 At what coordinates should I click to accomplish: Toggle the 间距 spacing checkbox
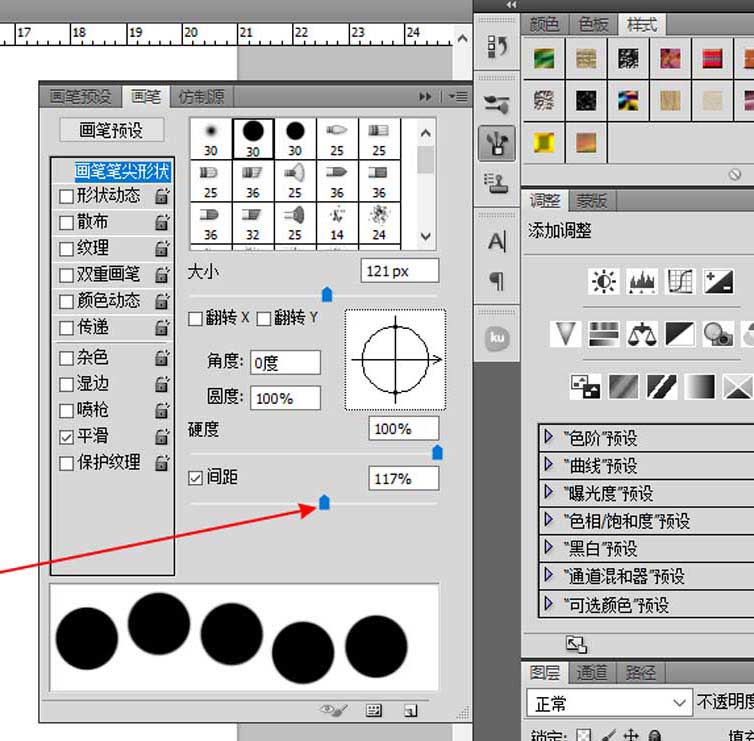195,477
